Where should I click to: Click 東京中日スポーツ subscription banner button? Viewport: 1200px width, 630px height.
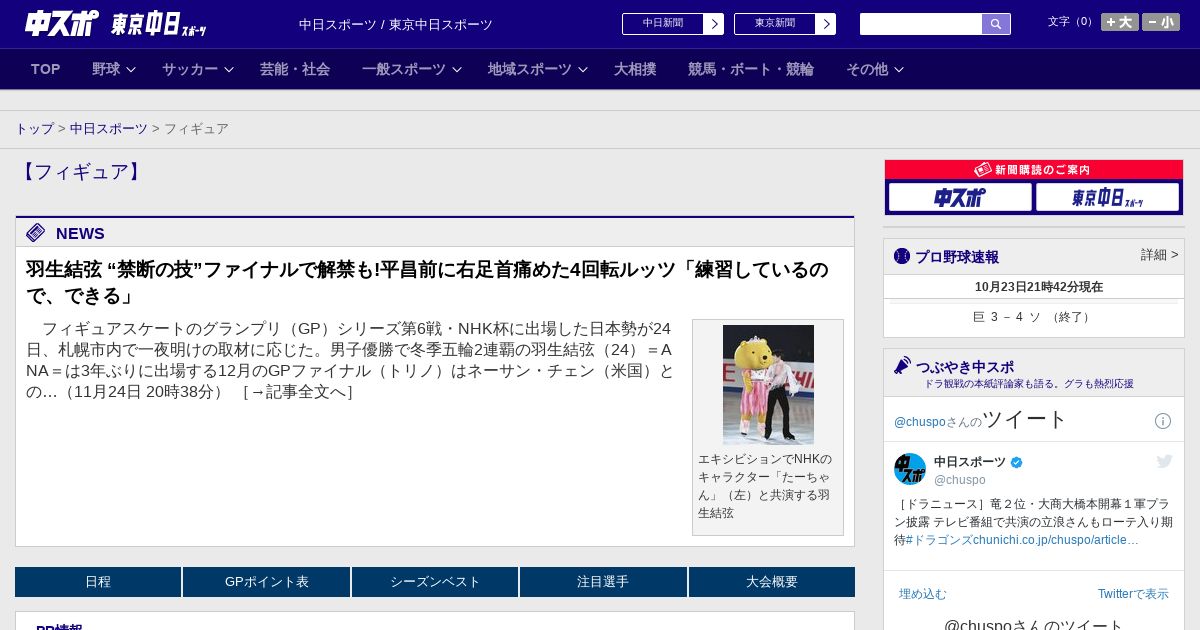tap(1107, 197)
